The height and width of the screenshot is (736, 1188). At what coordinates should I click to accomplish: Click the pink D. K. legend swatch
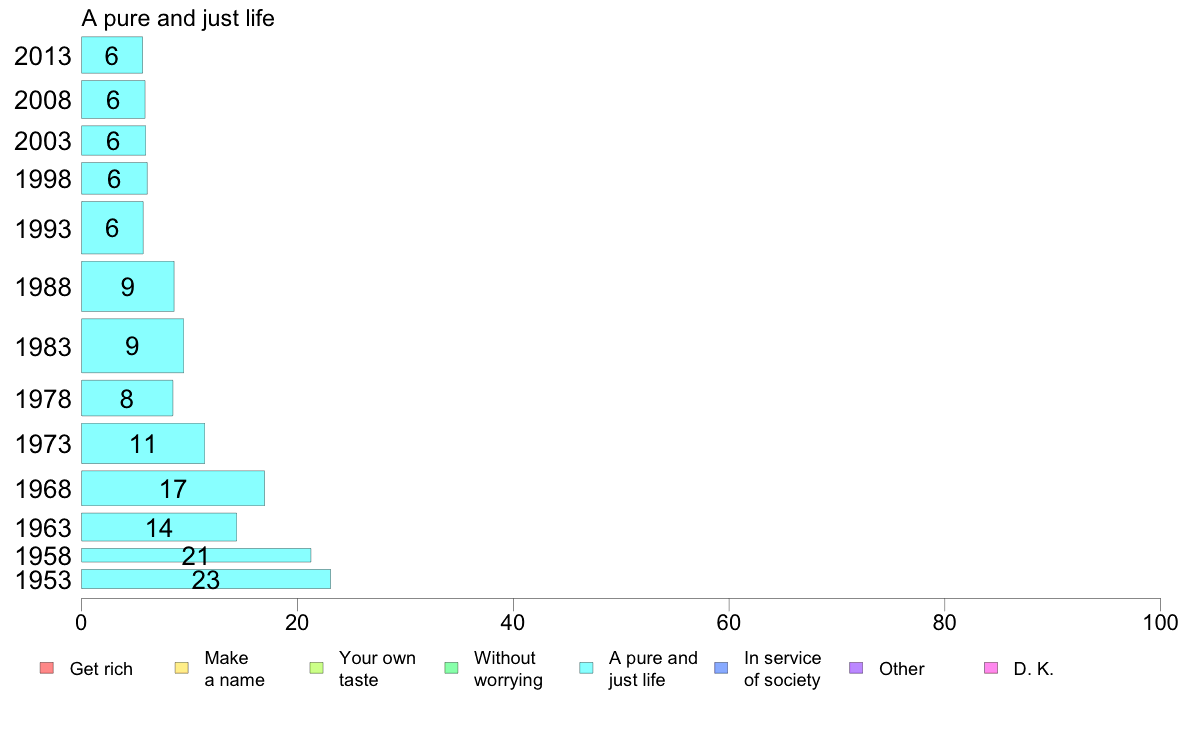990,668
